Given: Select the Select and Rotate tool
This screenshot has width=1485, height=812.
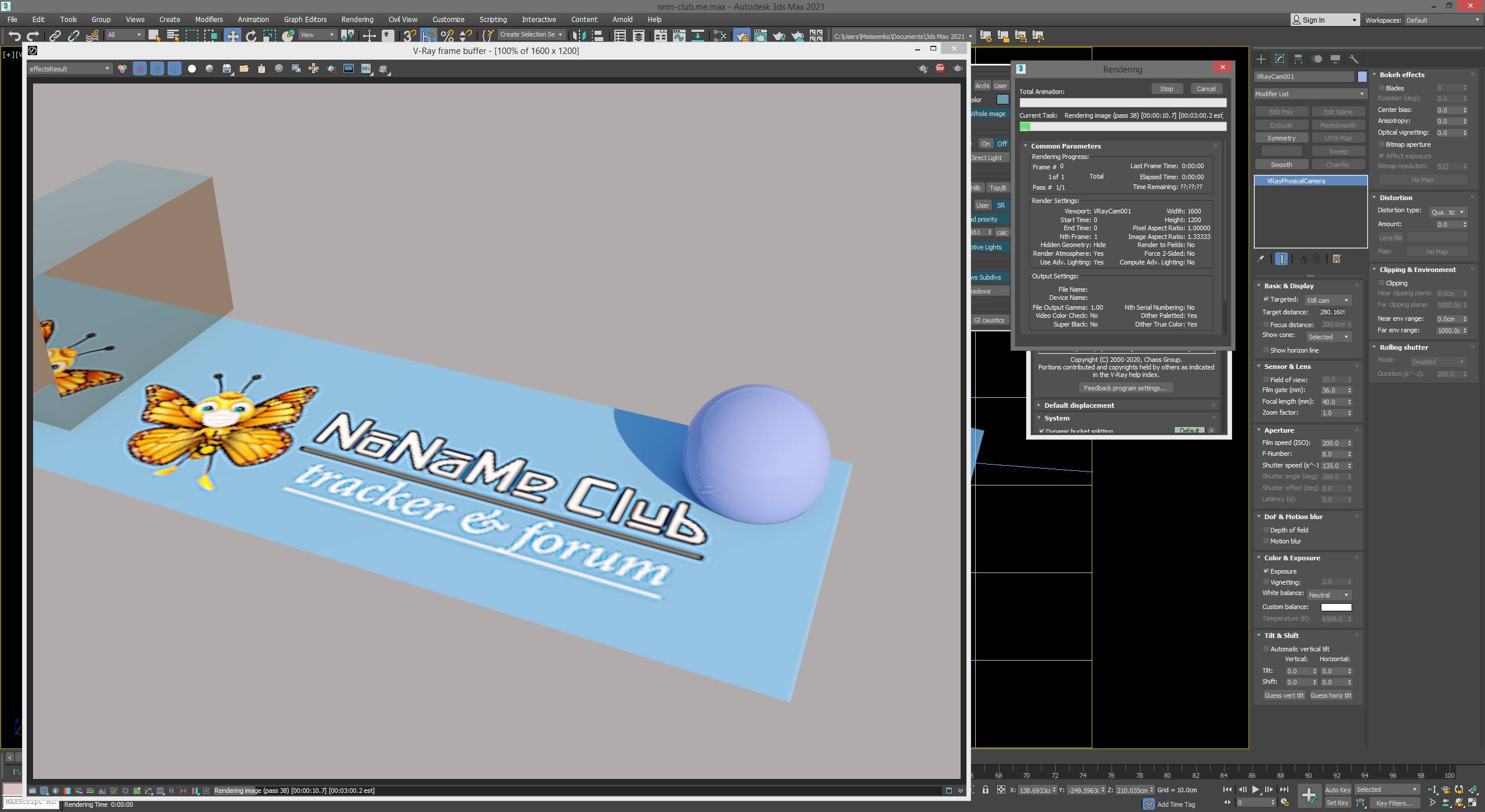Looking at the screenshot, I should tap(251, 36).
